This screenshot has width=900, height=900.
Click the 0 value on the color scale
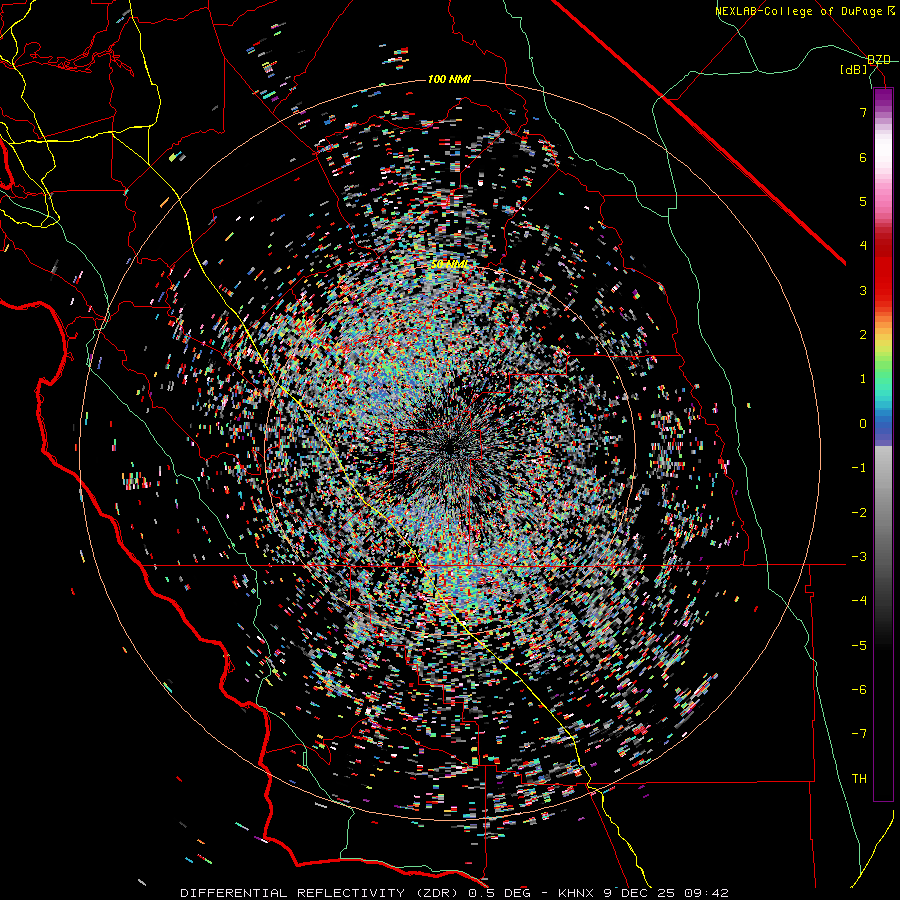point(863,424)
